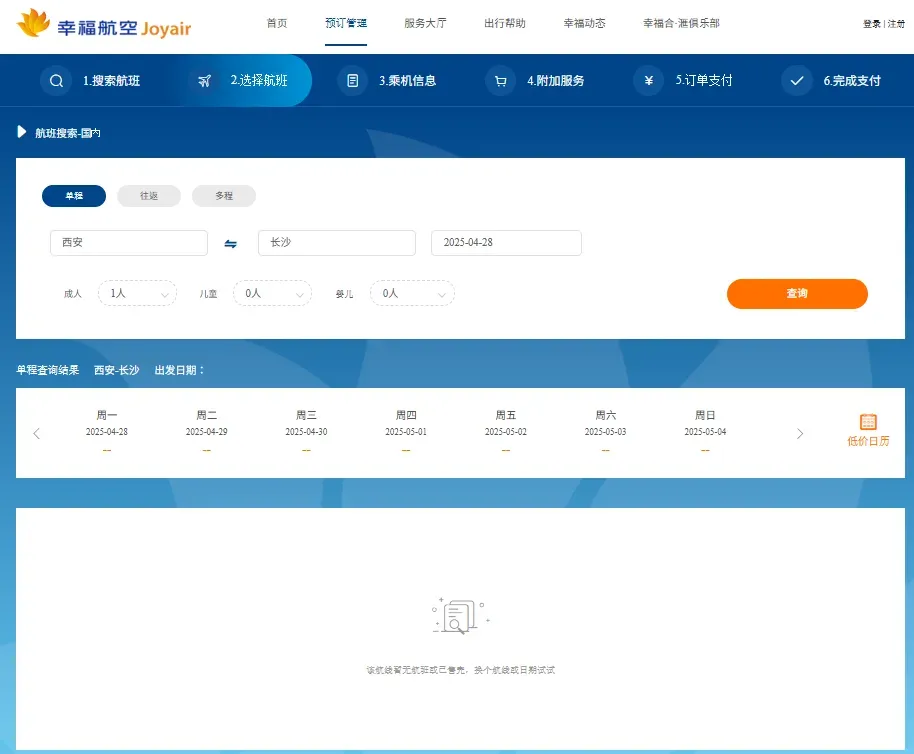Screen dimensions: 914x754
Task: Select 周六 2025-05-03 in date strip
Action: (605, 432)
